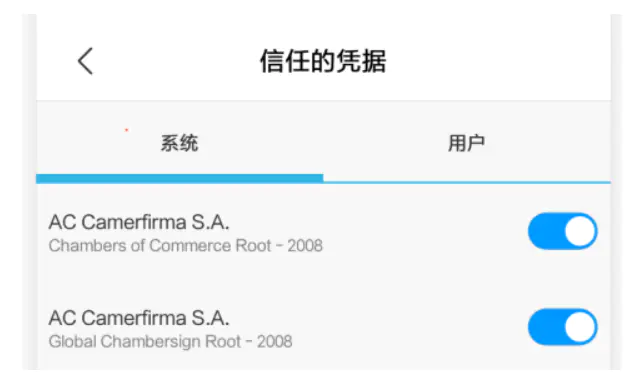Switch to the 用户 tab
634x378 pixels.
[x=467, y=143]
